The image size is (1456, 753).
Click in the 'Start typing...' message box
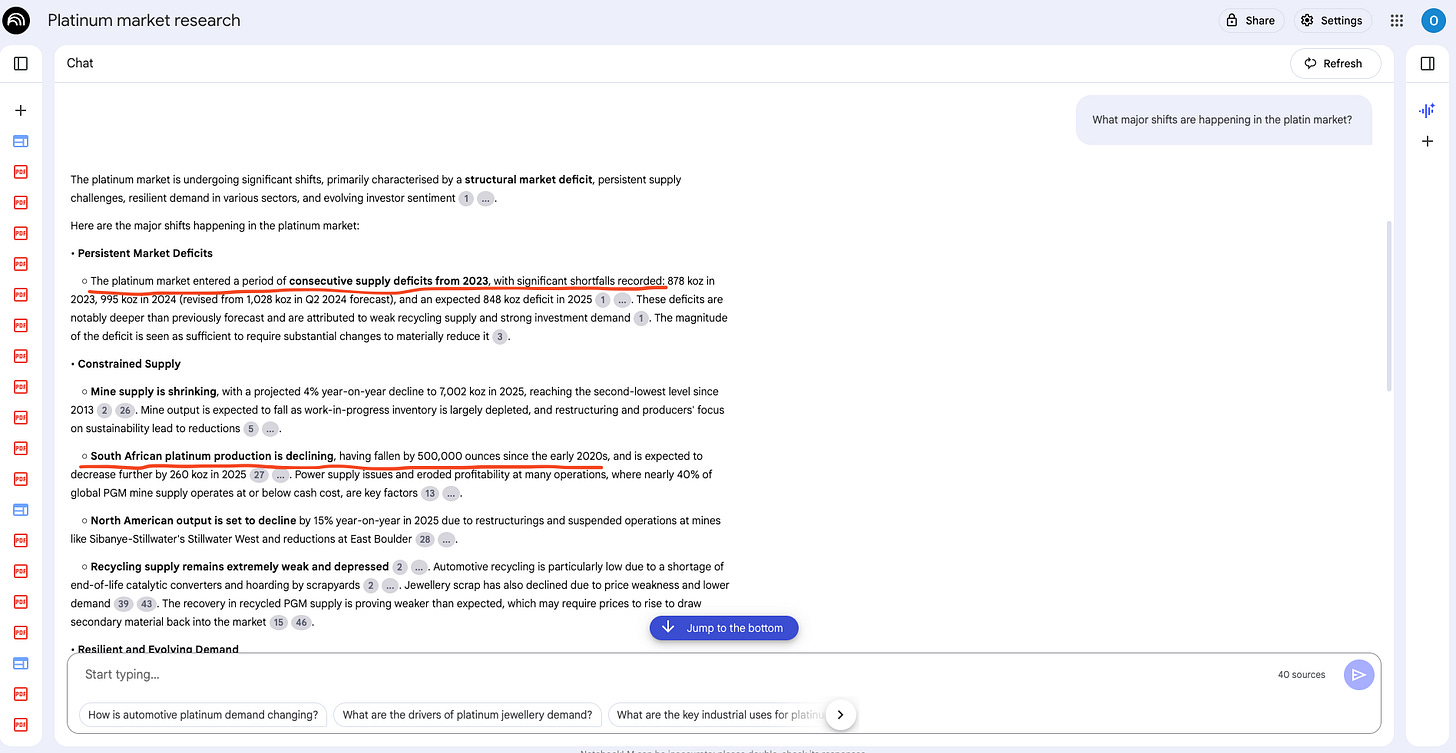[x=660, y=675]
